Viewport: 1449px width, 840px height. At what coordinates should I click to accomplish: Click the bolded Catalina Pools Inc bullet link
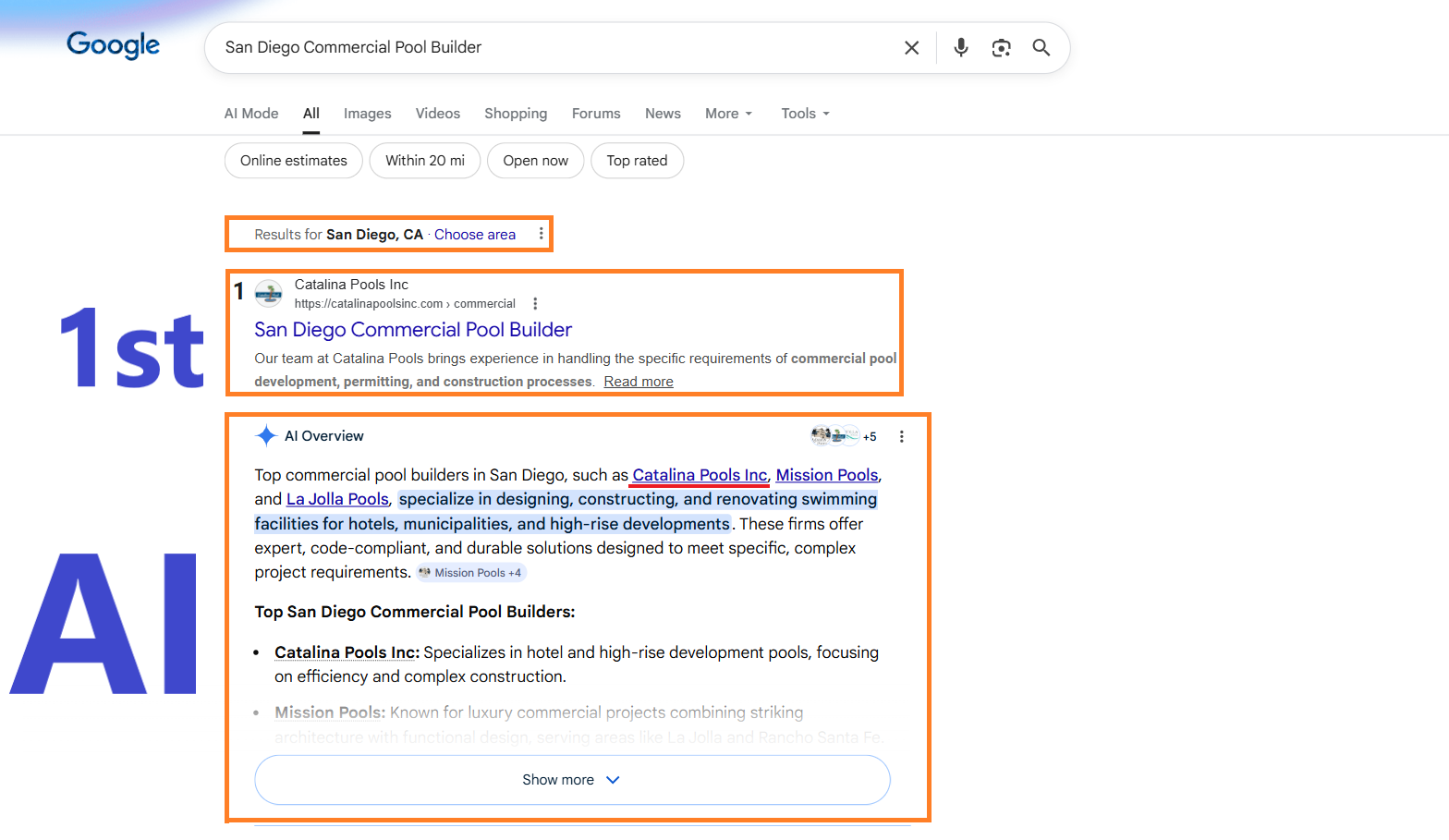tap(347, 652)
